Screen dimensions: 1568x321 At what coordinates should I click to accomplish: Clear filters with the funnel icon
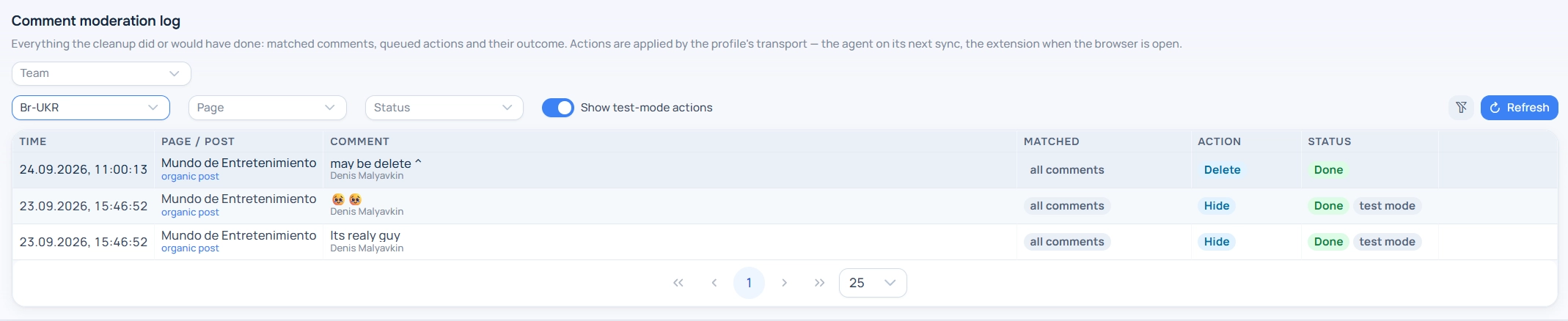(1461, 108)
